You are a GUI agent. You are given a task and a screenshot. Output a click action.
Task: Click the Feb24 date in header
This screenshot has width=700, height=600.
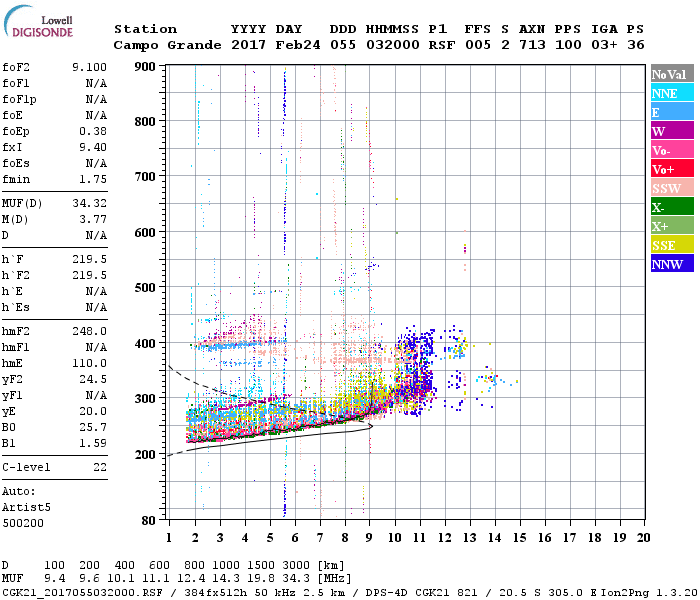tap(298, 45)
